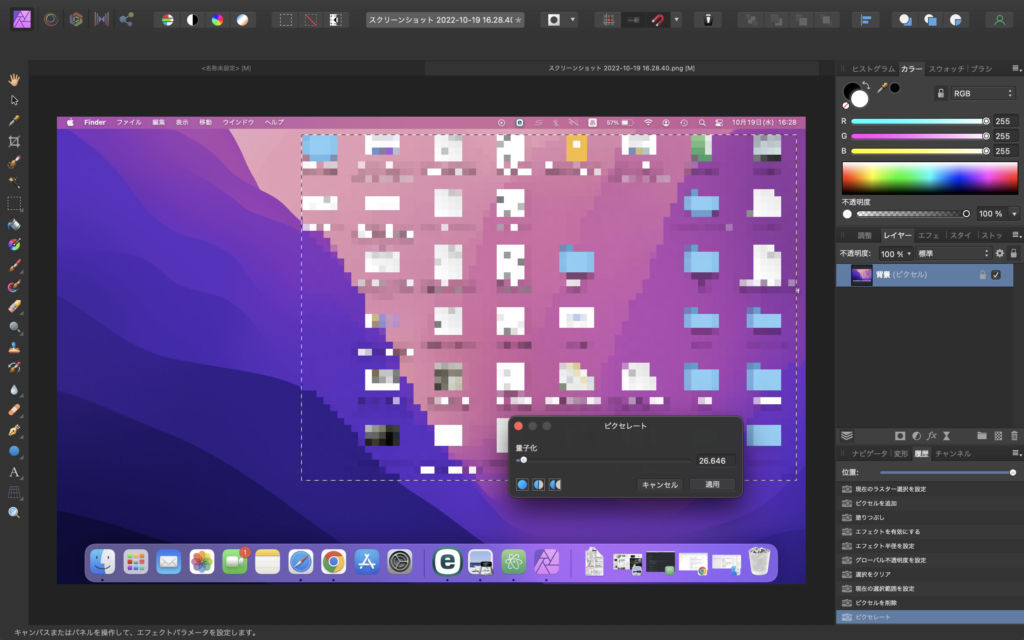Viewport: 1024px width, 640px height.
Task: Select the Text tool marked A
Action: coord(14,471)
